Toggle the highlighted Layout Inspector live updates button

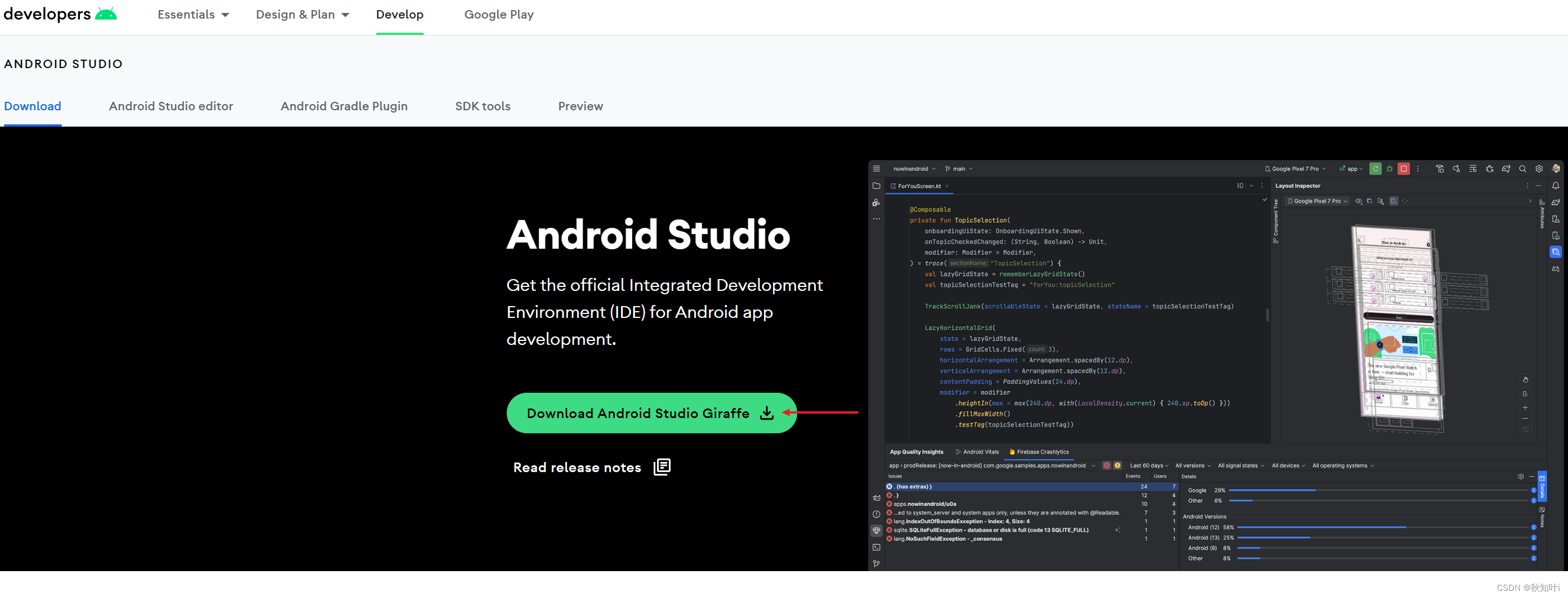[1393, 201]
